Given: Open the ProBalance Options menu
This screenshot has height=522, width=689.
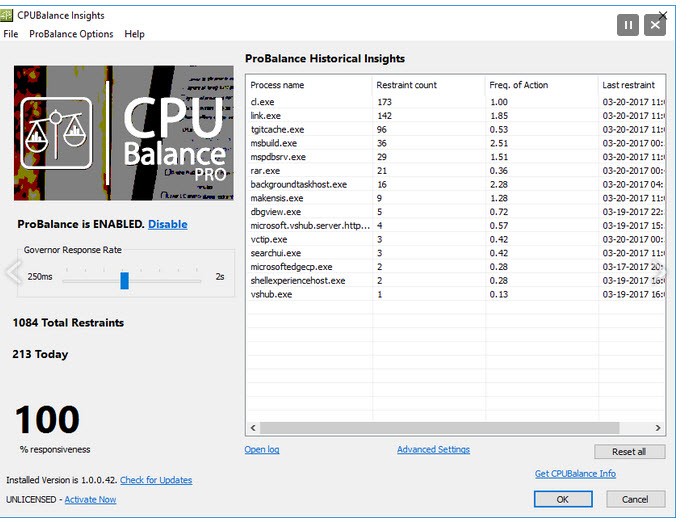Looking at the screenshot, I should 71,34.
